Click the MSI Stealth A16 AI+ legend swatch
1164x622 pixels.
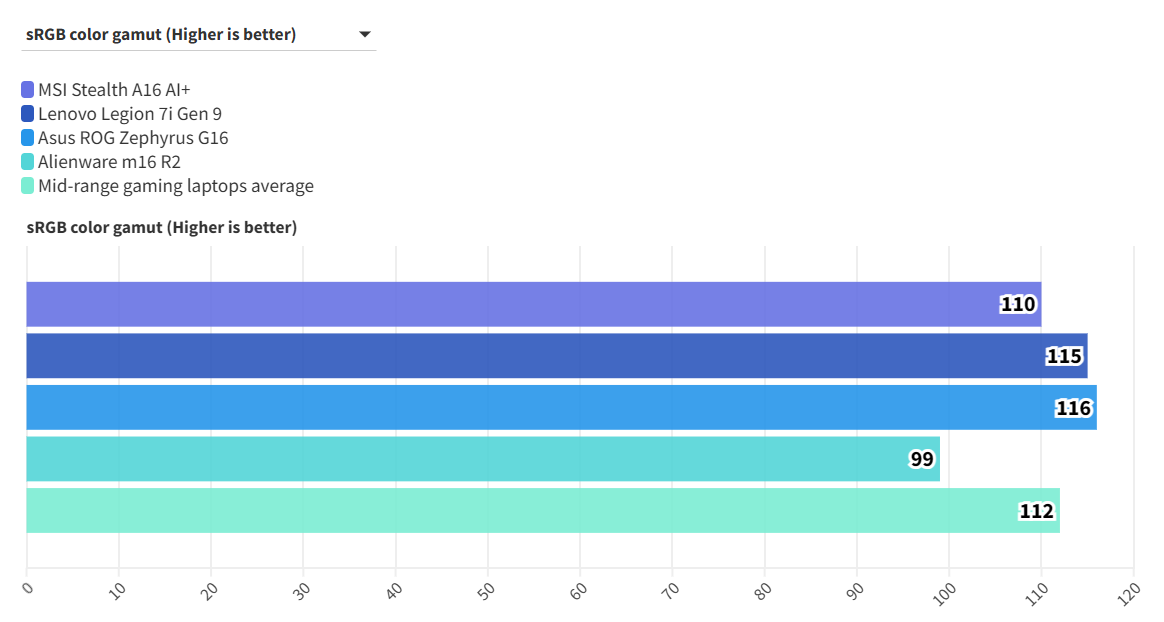[x=27, y=90]
